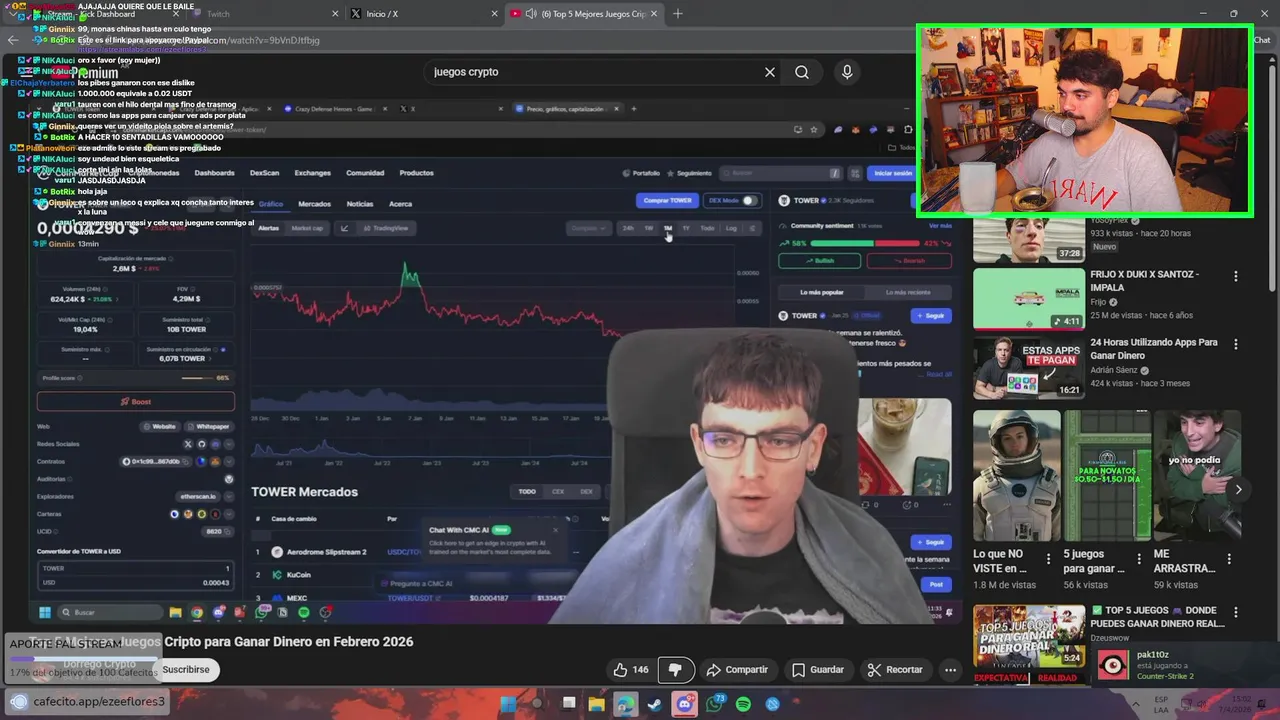Click the X social link icon under Redes Sociales
1280x720 pixels.
pyautogui.click(x=187, y=444)
